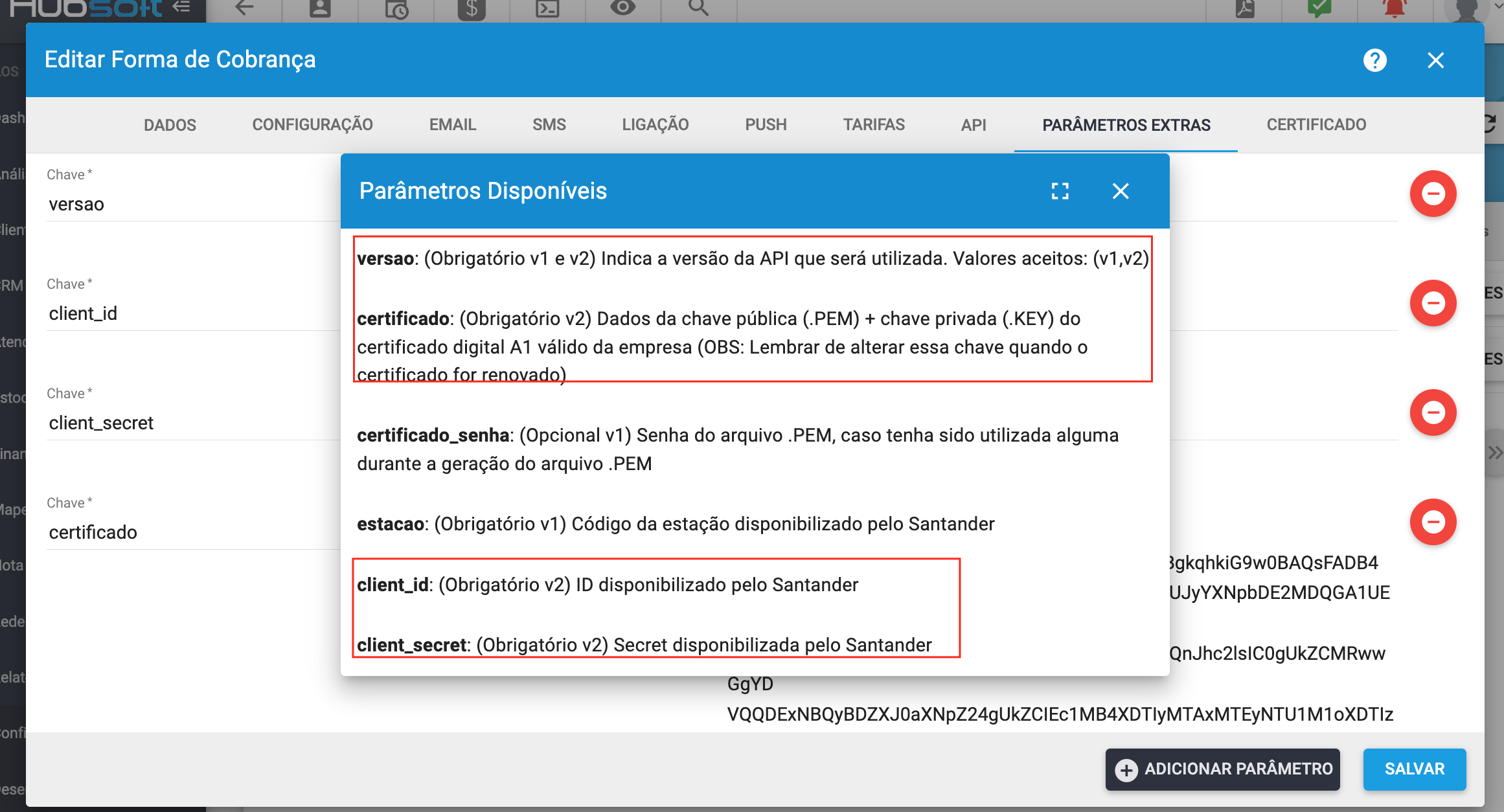Open the red notification bell

[1395, 9]
